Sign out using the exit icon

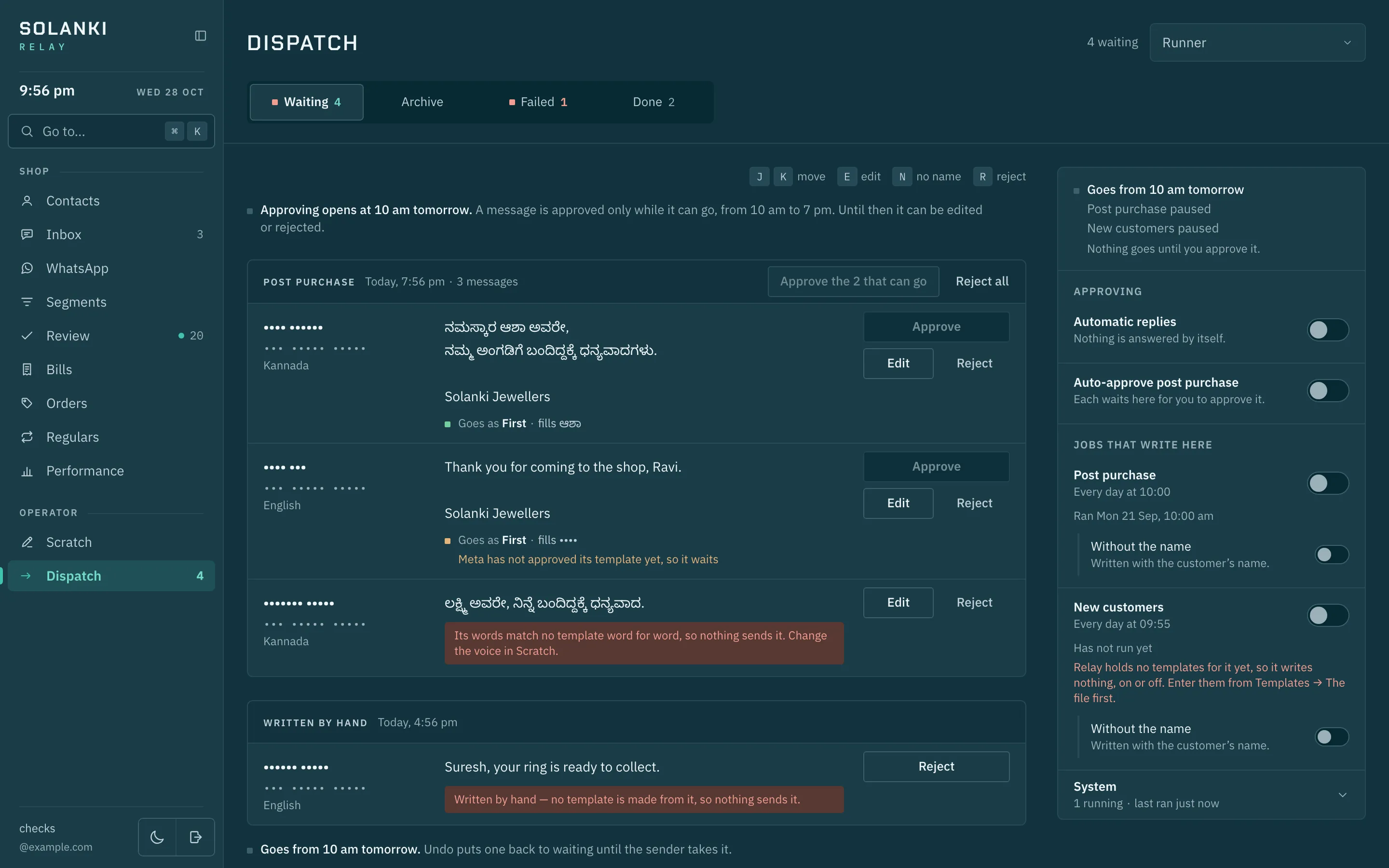(x=196, y=837)
